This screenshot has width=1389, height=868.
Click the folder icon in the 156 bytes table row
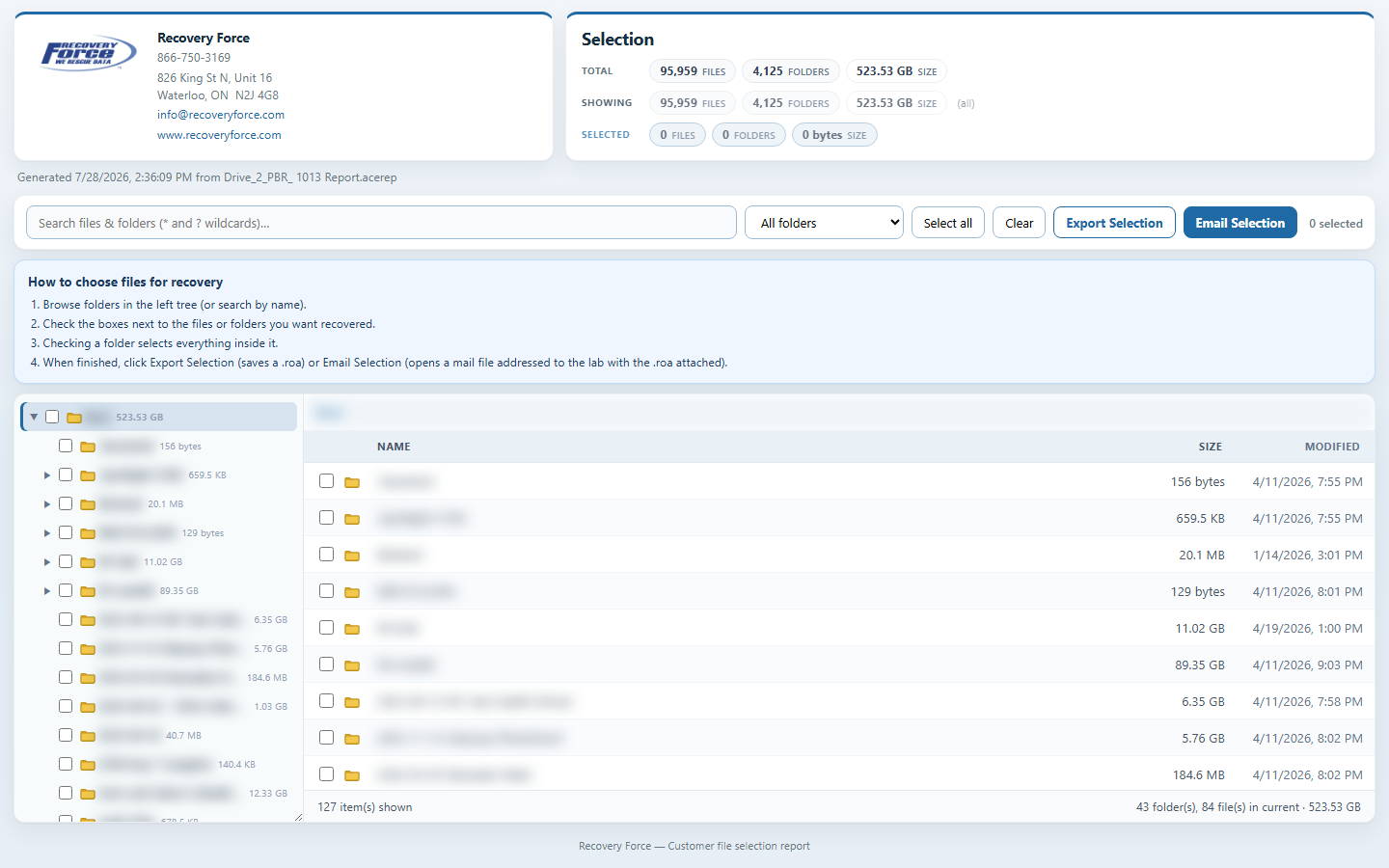[x=352, y=482]
